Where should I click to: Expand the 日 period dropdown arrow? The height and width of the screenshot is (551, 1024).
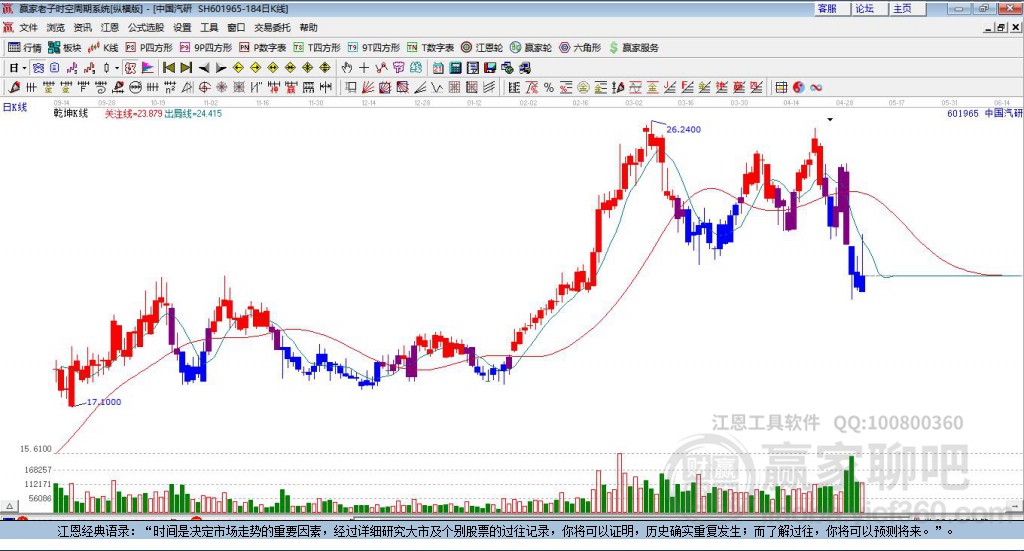coord(24,68)
